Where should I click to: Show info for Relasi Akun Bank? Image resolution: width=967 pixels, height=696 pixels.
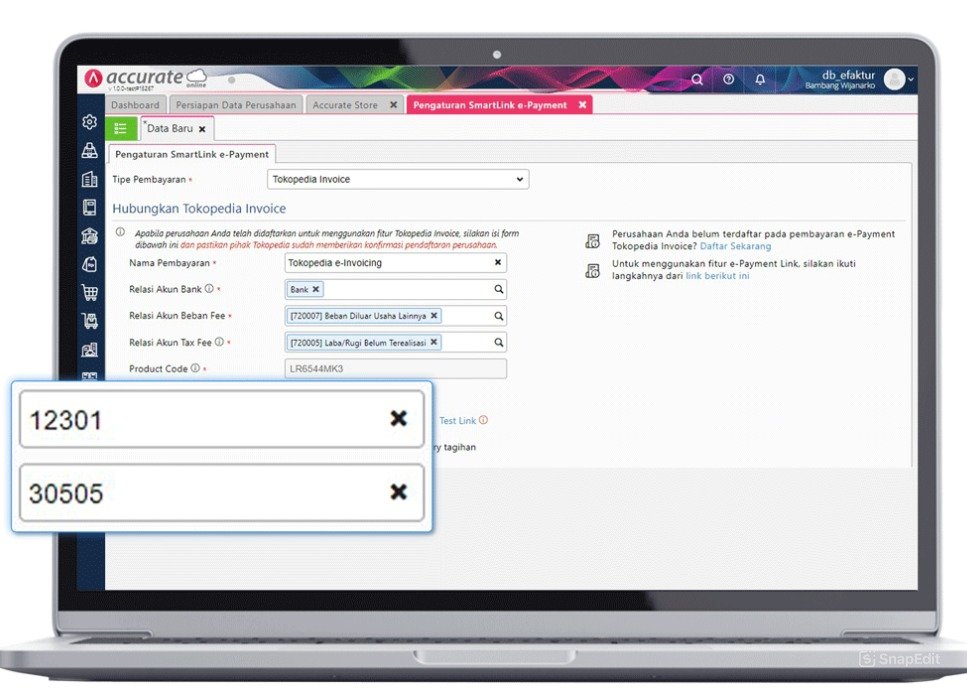pyautogui.click(x=209, y=289)
